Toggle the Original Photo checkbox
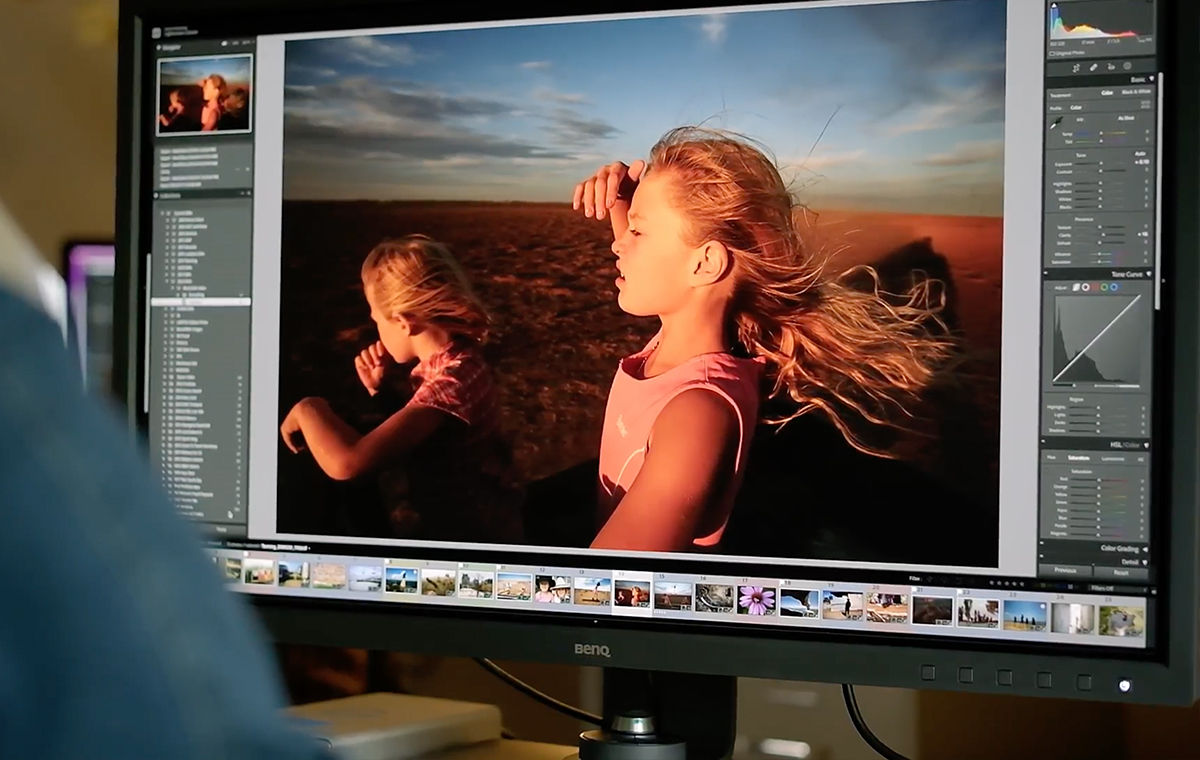 tap(1053, 52)
